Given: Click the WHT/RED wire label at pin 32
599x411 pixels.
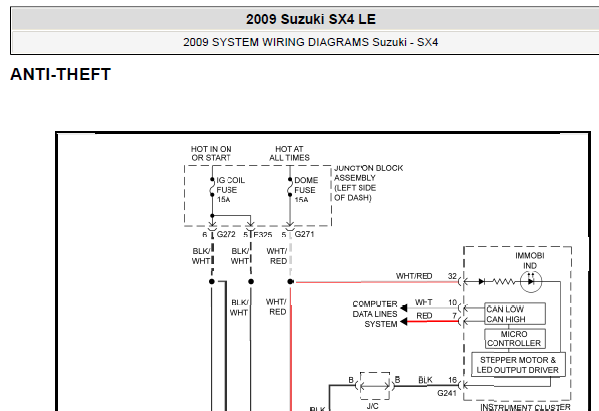Looking at the screenshot, I should pos(414,276).
